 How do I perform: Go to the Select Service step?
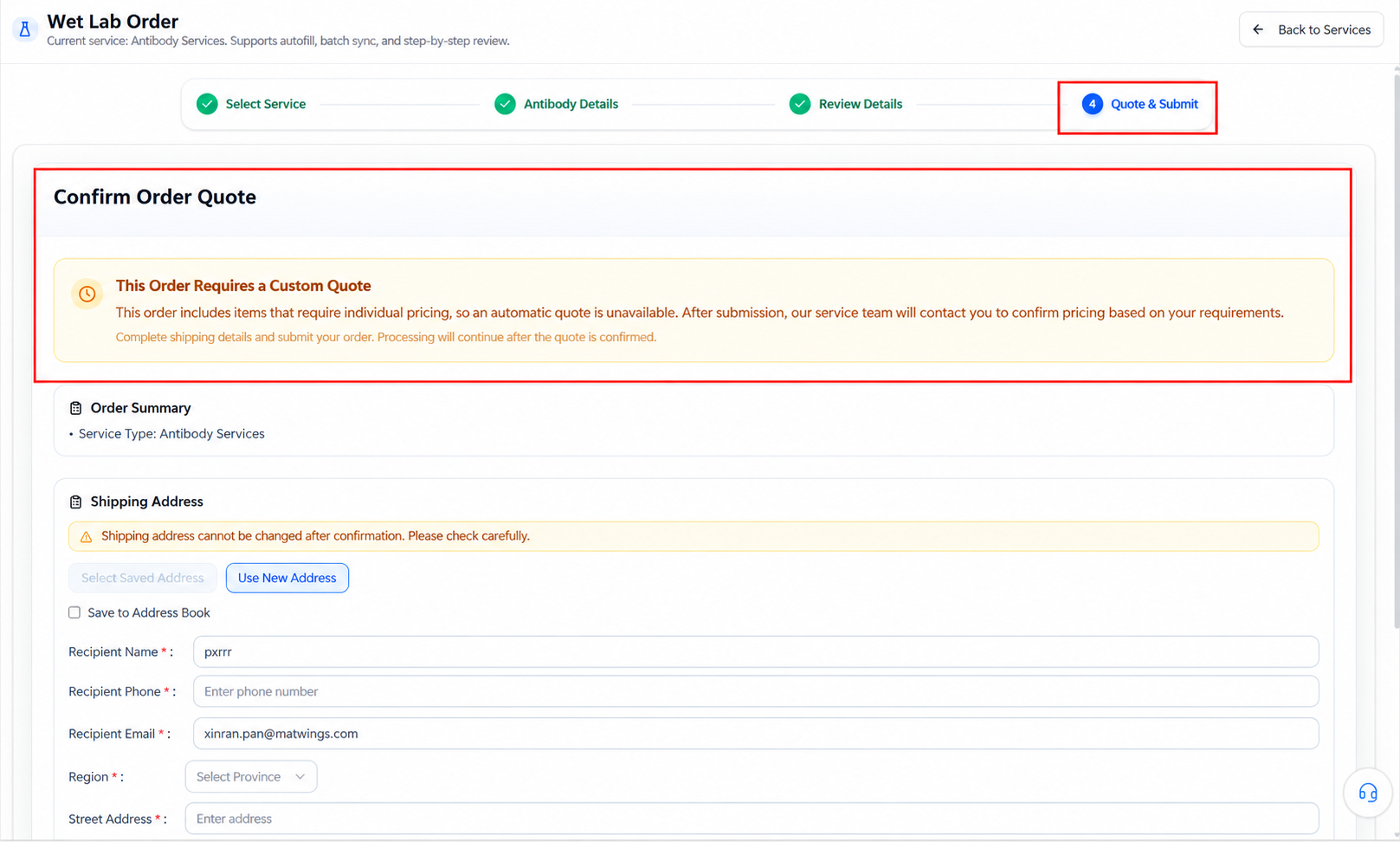click(x=251, y=104)
